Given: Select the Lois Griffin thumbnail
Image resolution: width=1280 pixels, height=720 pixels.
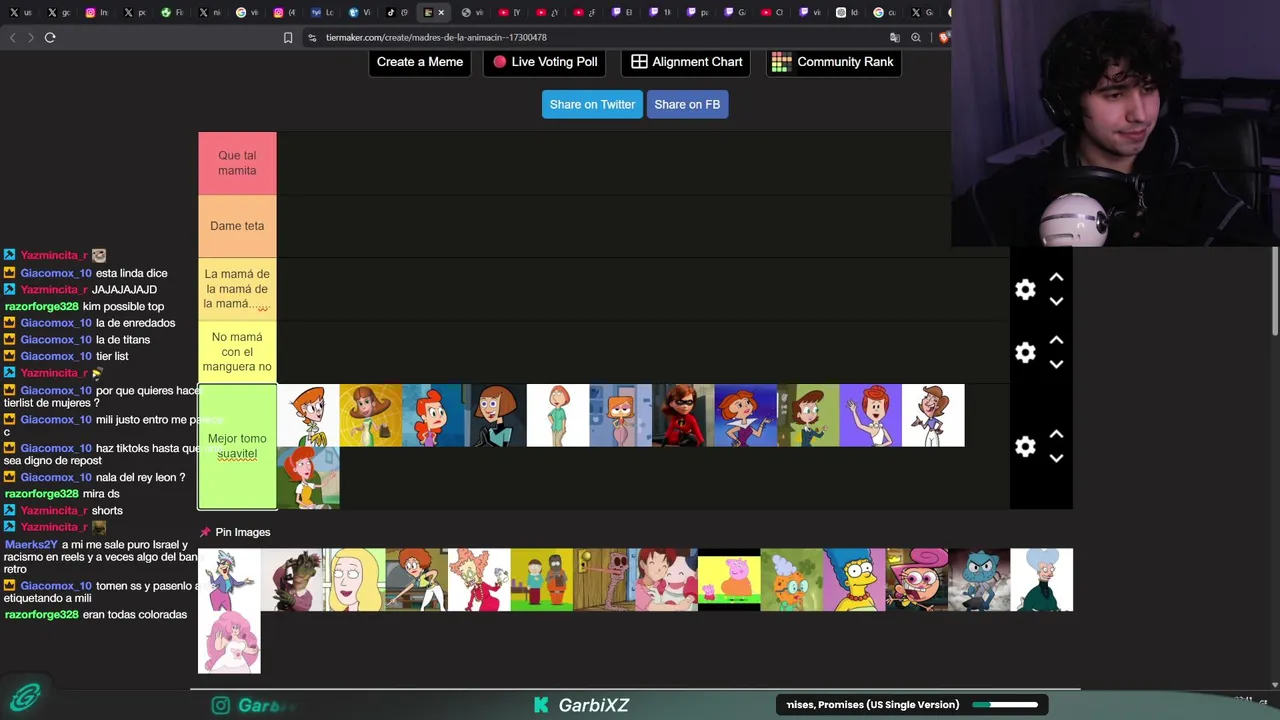Looking at the screenshot, I should 558,415.
